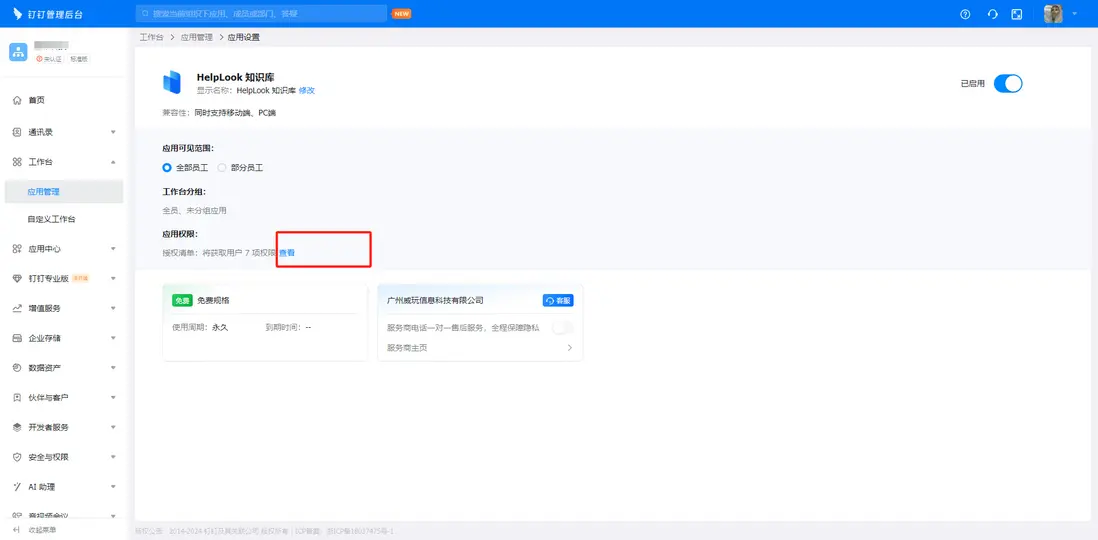Image resolution: width=1098 pixels, height=540 pixels.
Task: Expand the 通讯录 menu arrow
Action: click(113, 132)
